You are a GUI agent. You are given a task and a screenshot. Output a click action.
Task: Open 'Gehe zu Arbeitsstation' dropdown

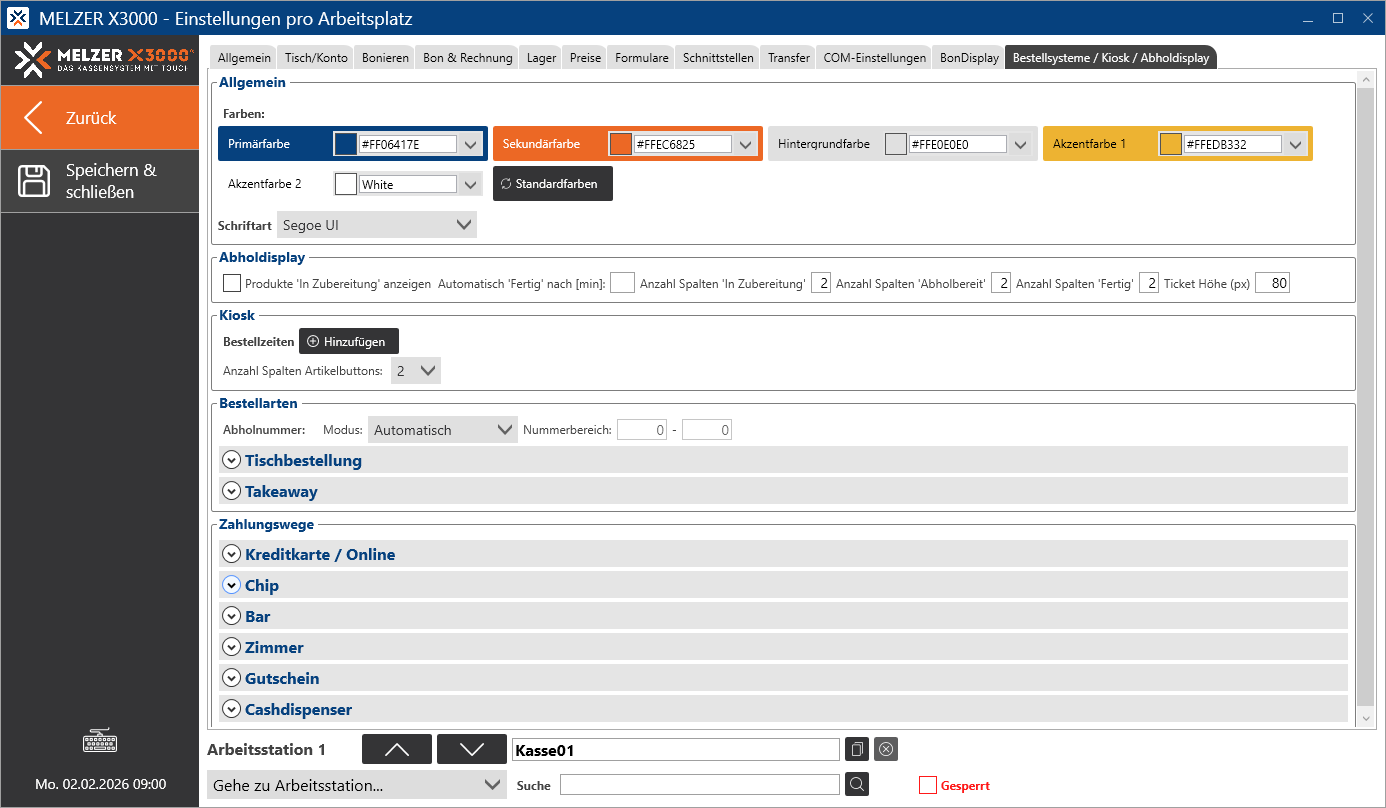tap(356, 785)
